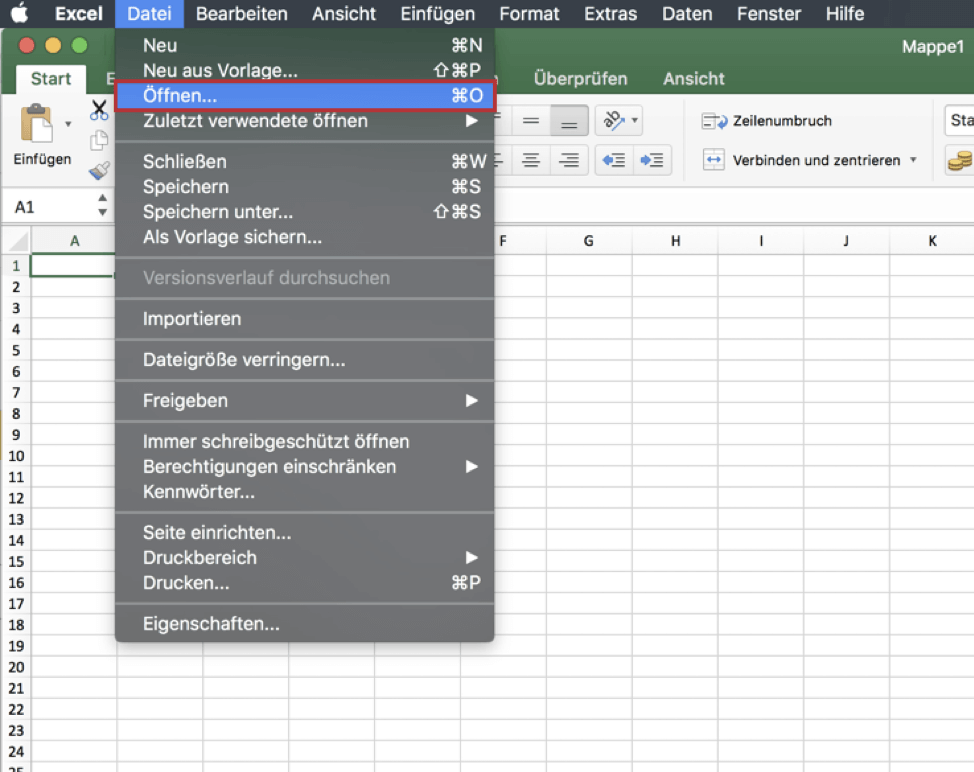The width and height of the screenshot is (974, 772).
Task: Select Als Vorlage sichern...
Action: pyautogui.click(x=304, y=237)
